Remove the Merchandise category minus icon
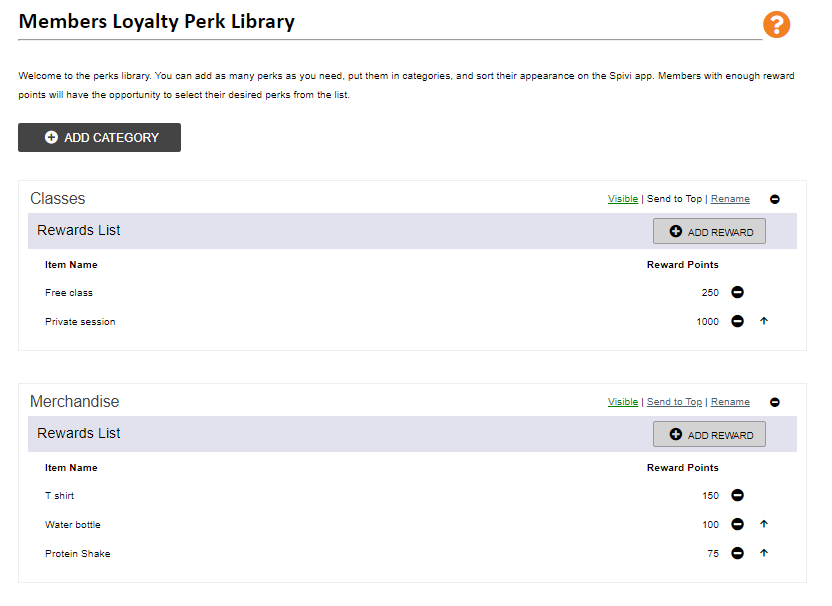Viewport: 832px width, 606px height. [775, 402]
